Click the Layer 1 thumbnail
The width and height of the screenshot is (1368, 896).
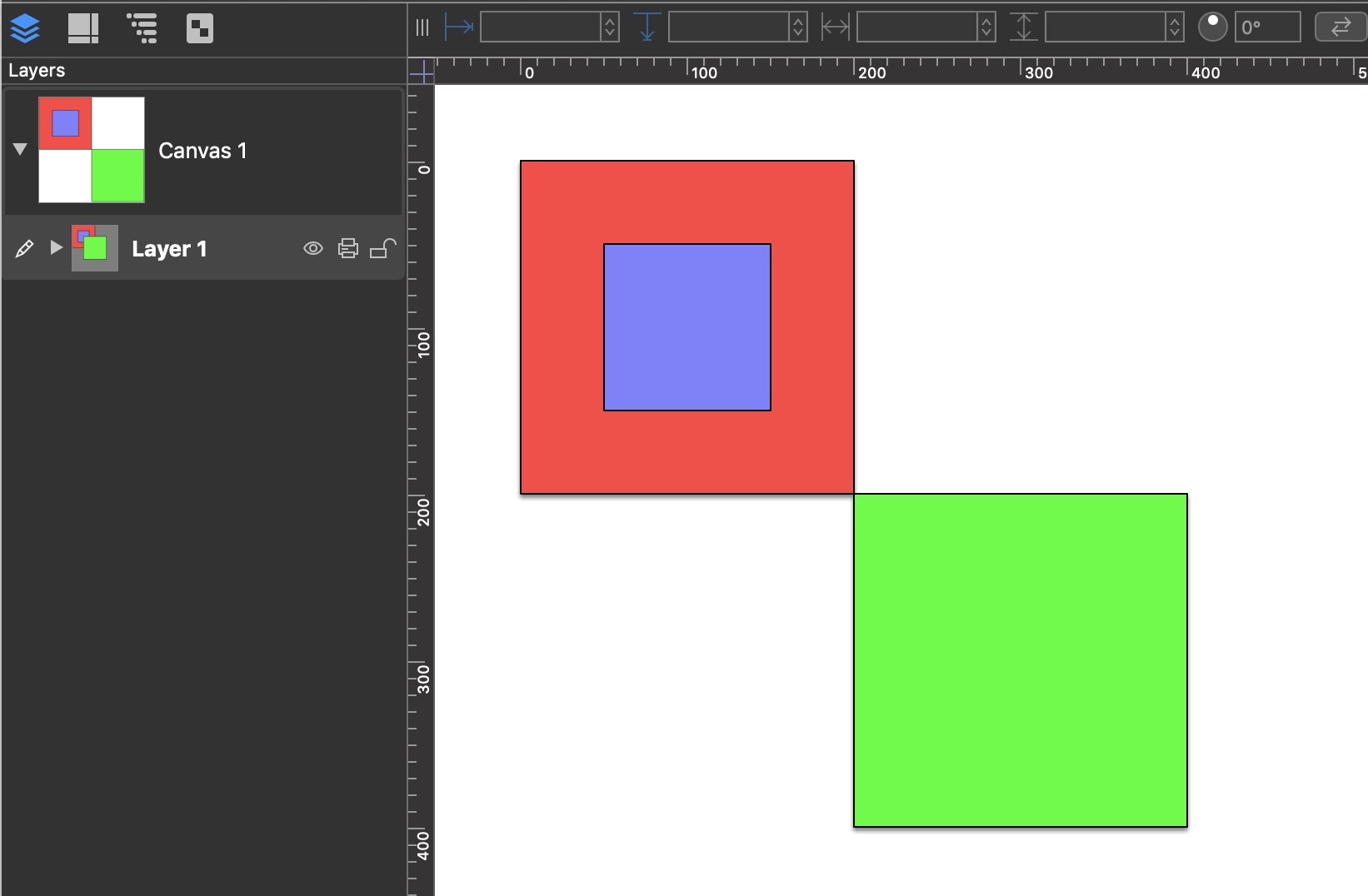point(95,248)
